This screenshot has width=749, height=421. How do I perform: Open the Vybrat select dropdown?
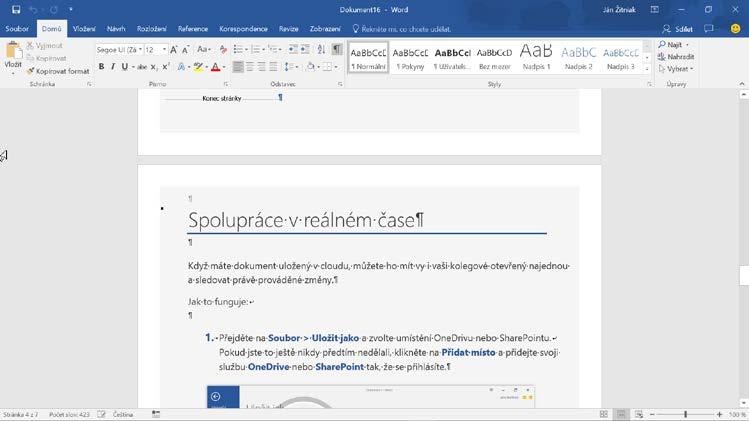coord(675,69)
